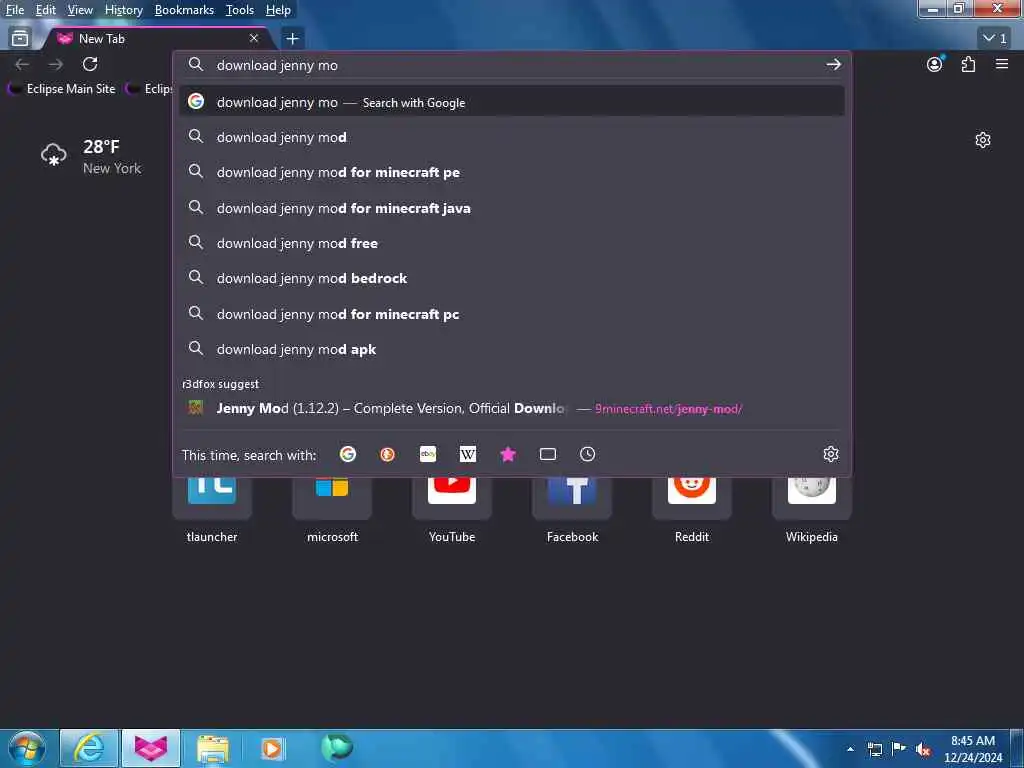This screenshot has width=1024, height=768.
Task: Open the View menu
Action: tap(80, 10)
